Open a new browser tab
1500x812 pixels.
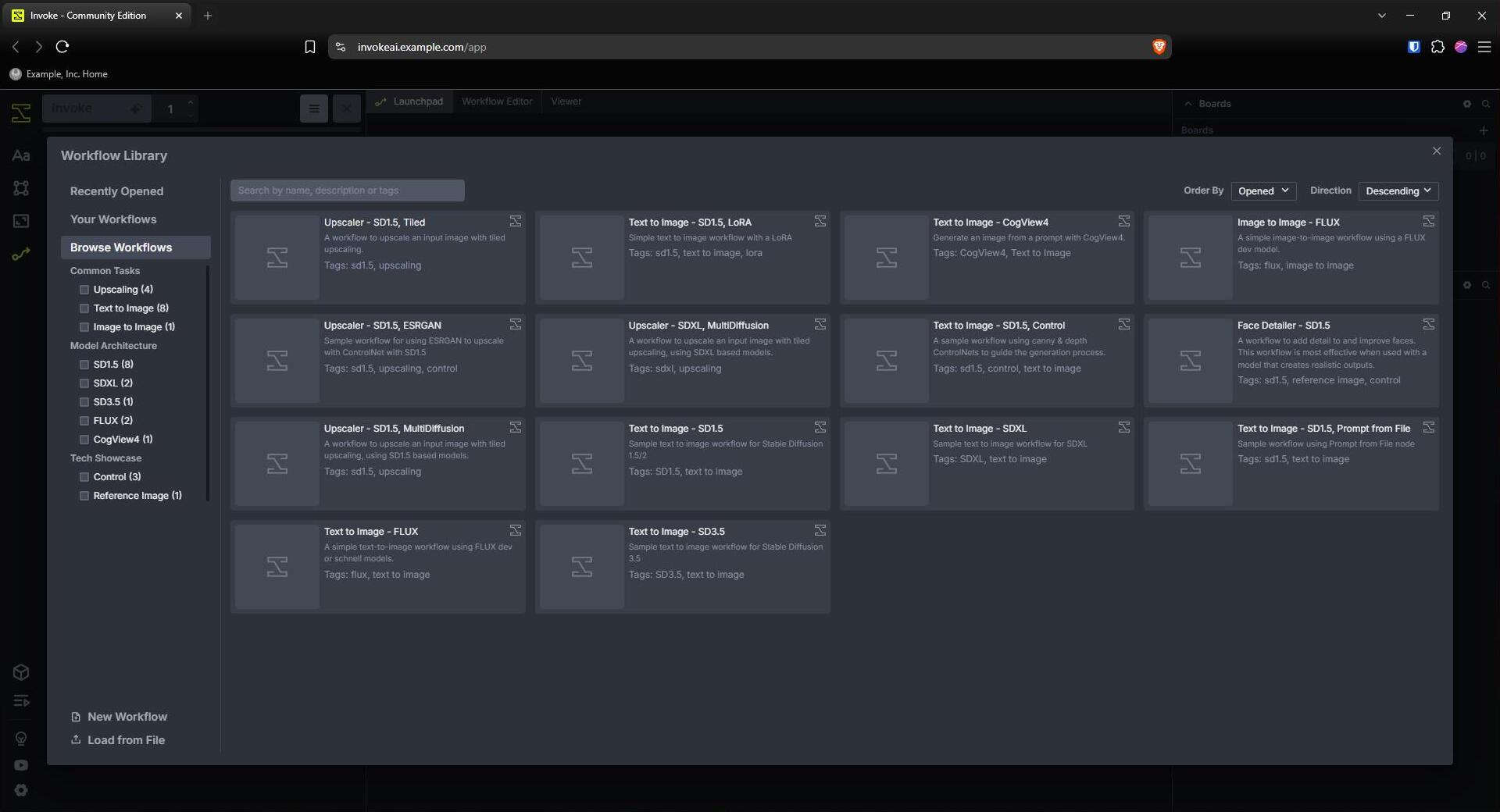tap(208, 16)
